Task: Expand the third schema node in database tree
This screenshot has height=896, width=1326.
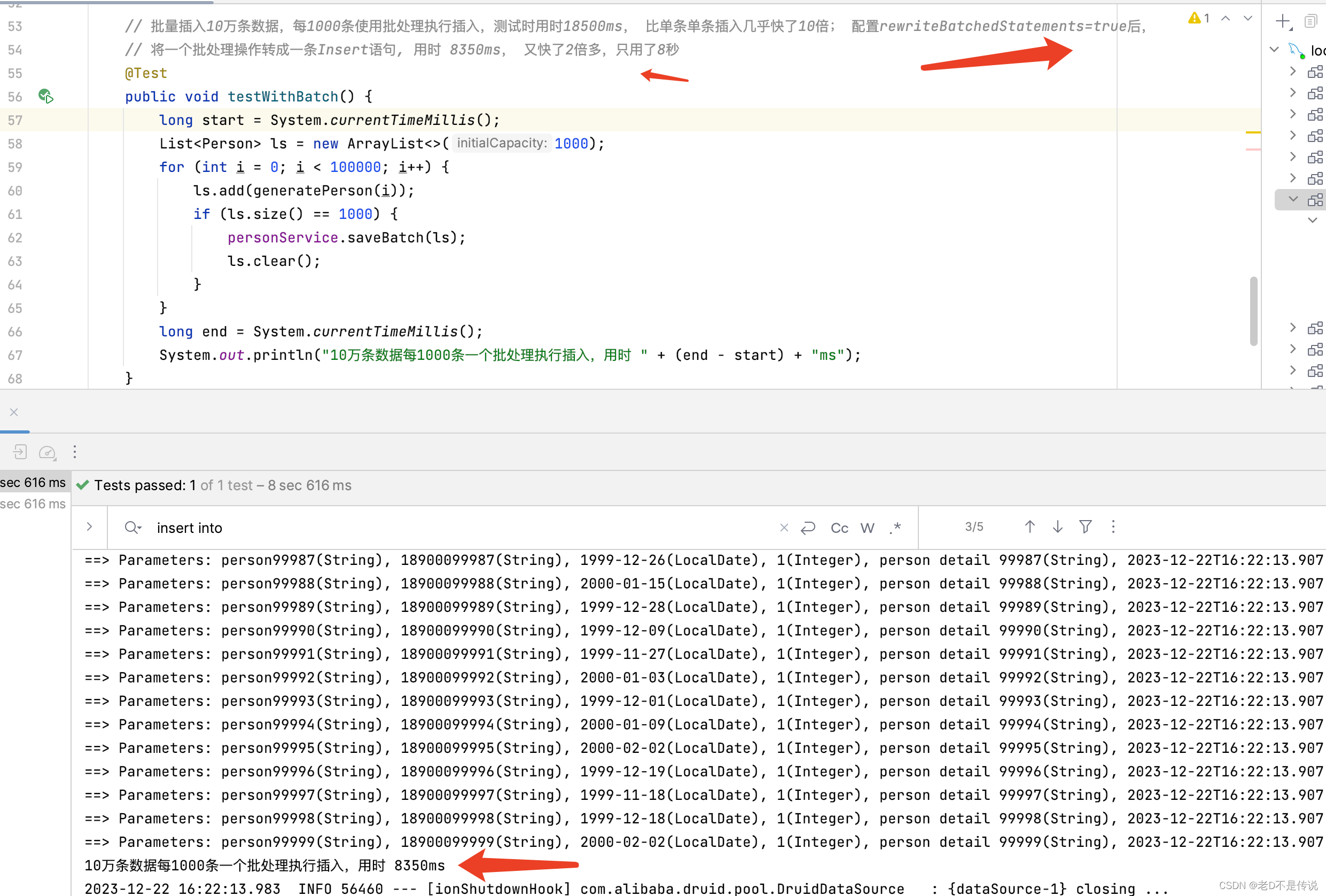Action: [x=1293, y=114]
